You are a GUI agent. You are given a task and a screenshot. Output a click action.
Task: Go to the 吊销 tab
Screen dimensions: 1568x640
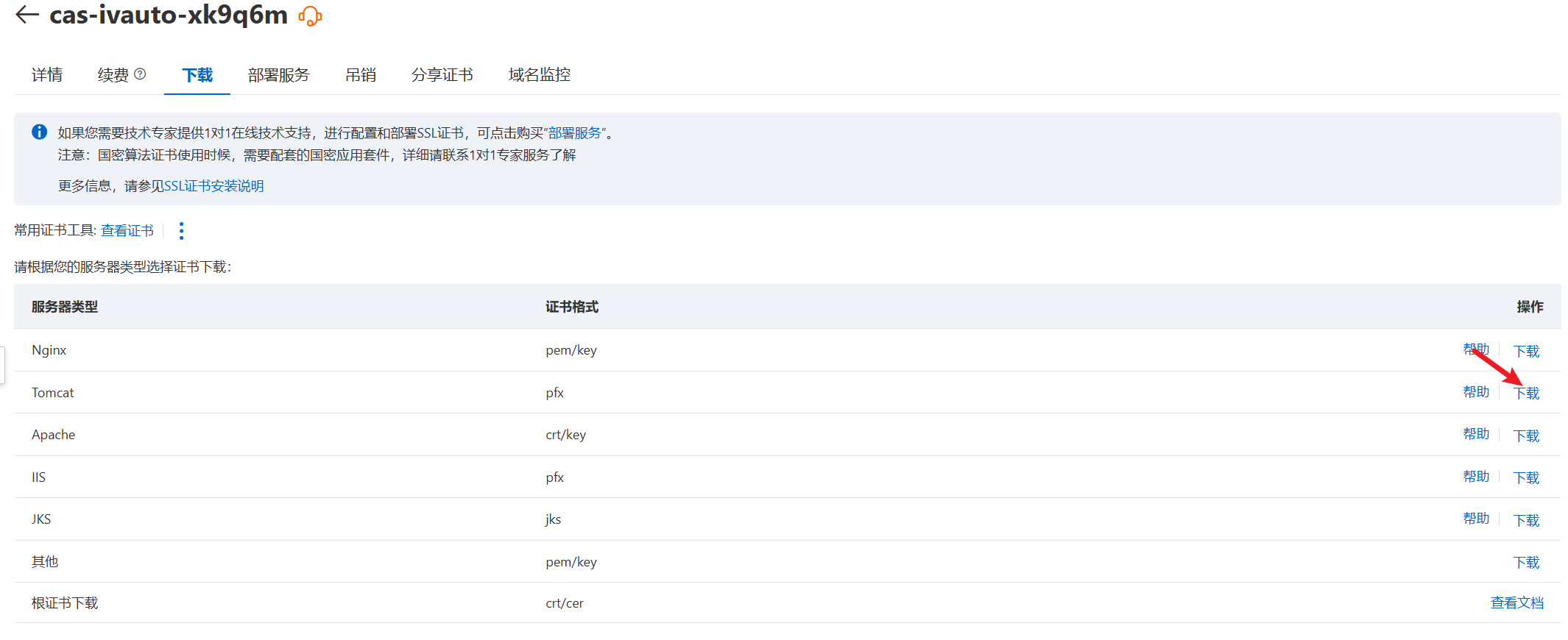360,75
